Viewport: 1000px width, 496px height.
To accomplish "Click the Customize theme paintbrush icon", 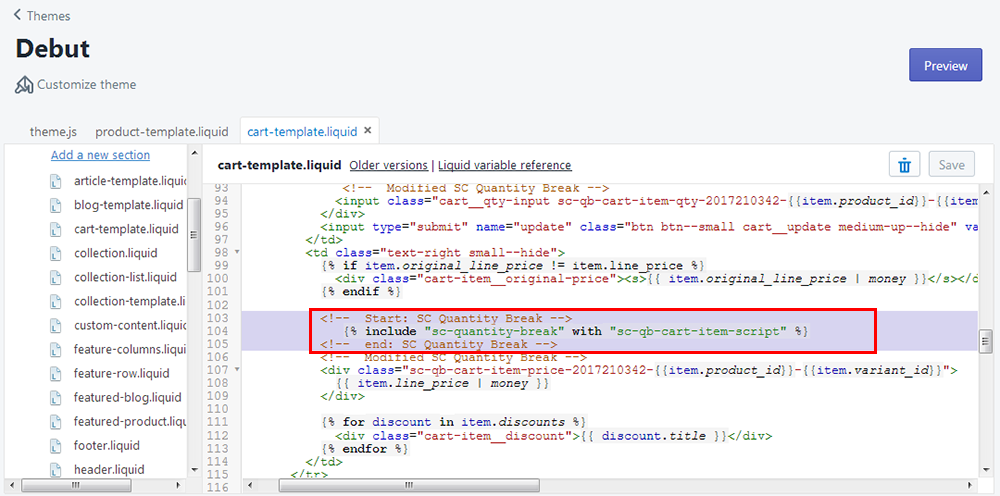I will pyautogui.click(x=25, y=85).
